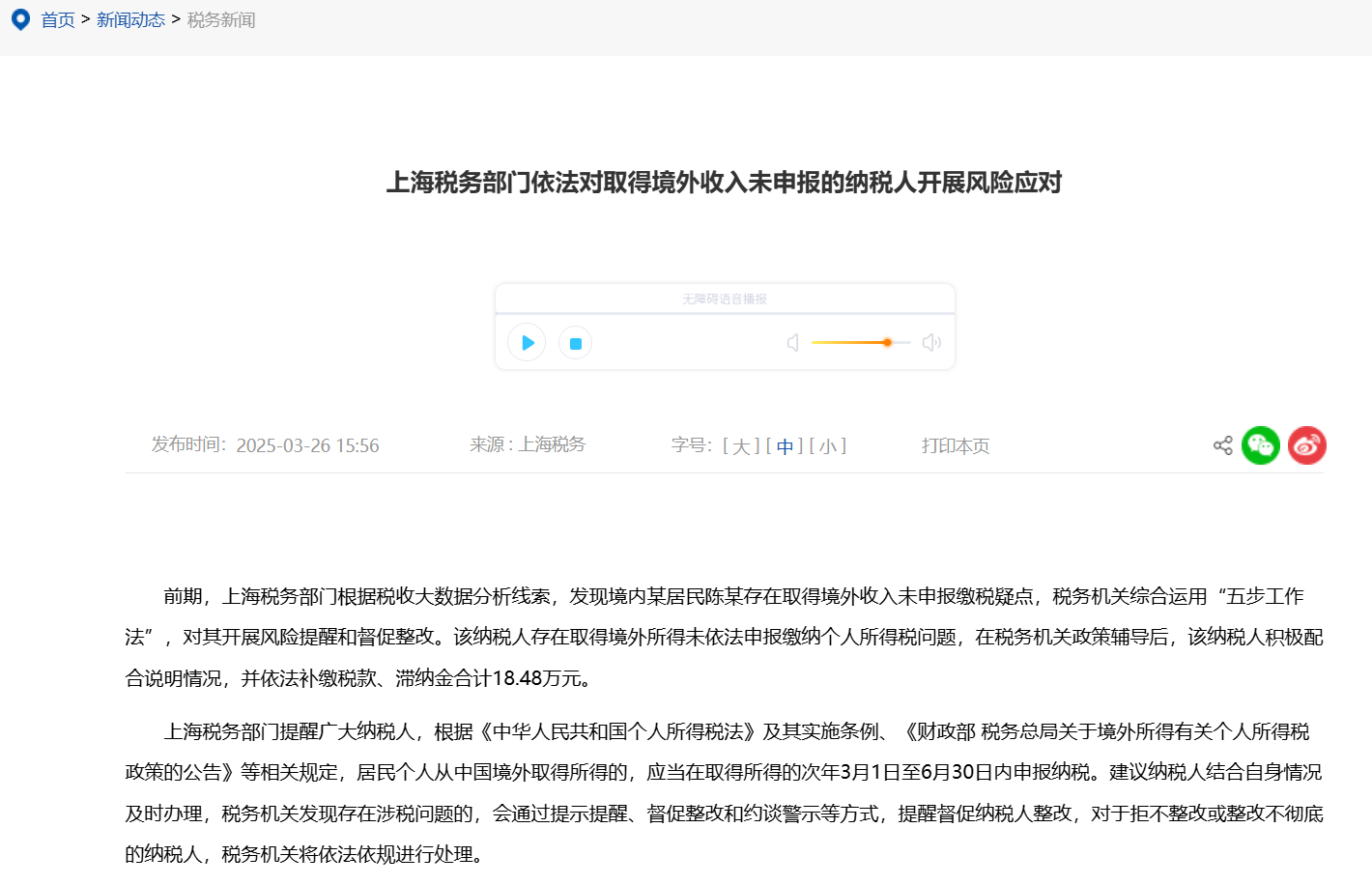The height and width of the screenshot is (885, 1372).
Task: Click the right volume speaker icon
Action: coord(929,342)
